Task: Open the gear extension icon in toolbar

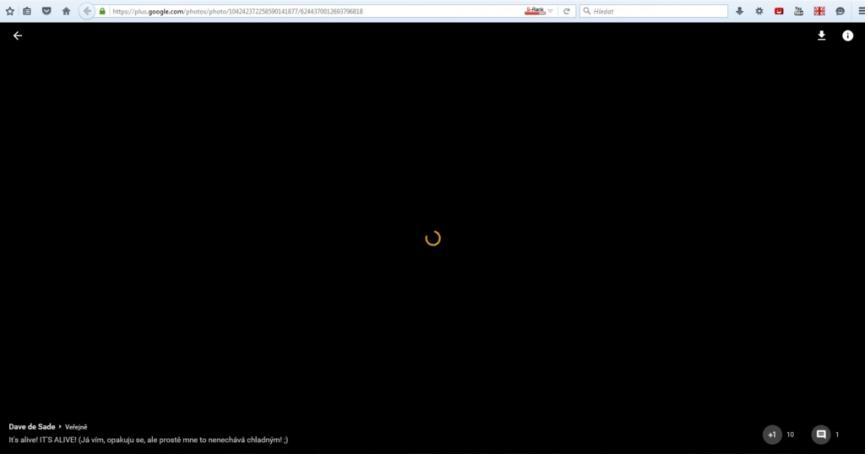Action: tap(759, 11)
